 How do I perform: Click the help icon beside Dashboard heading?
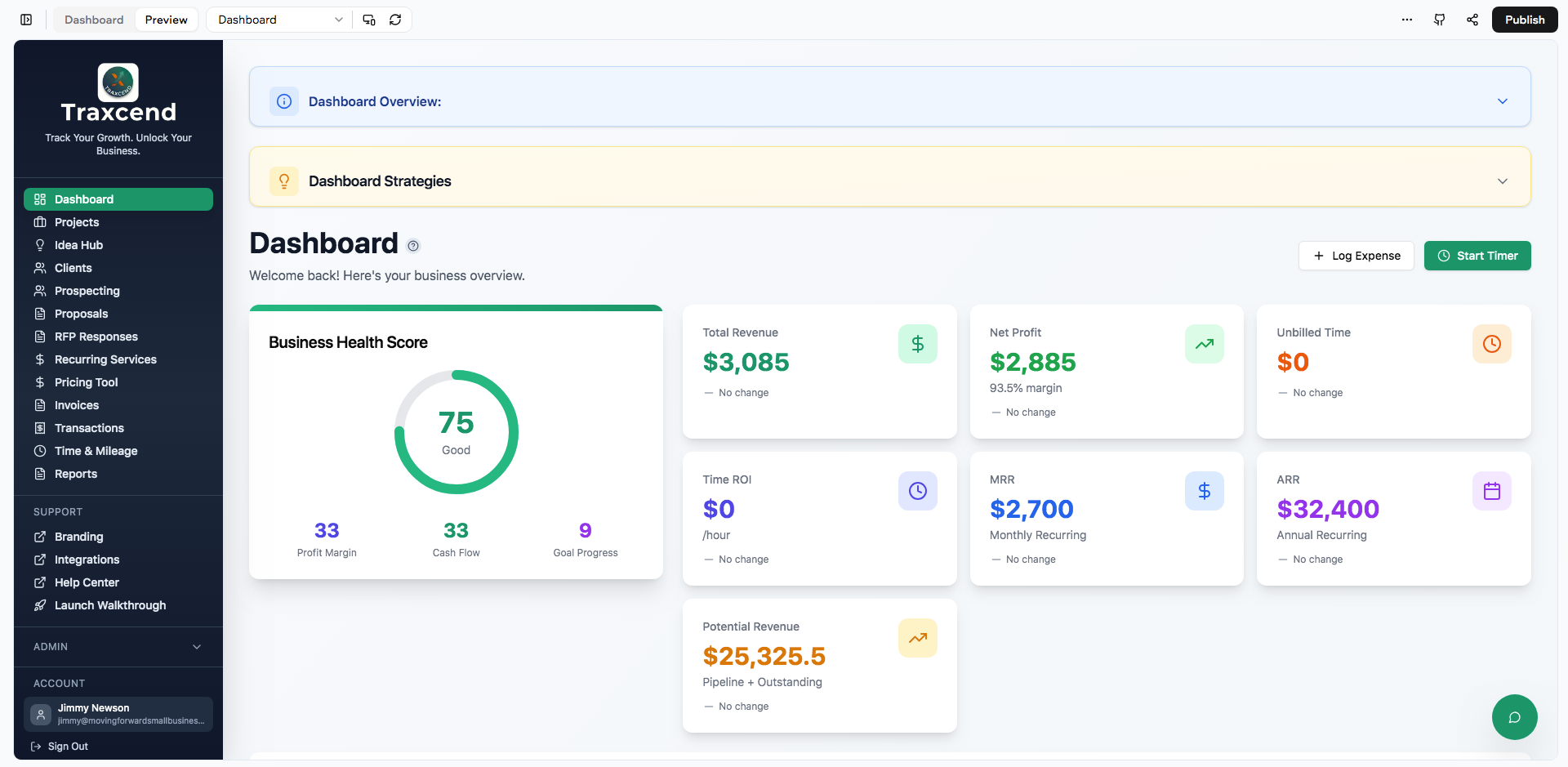click(x=413, y=246)
